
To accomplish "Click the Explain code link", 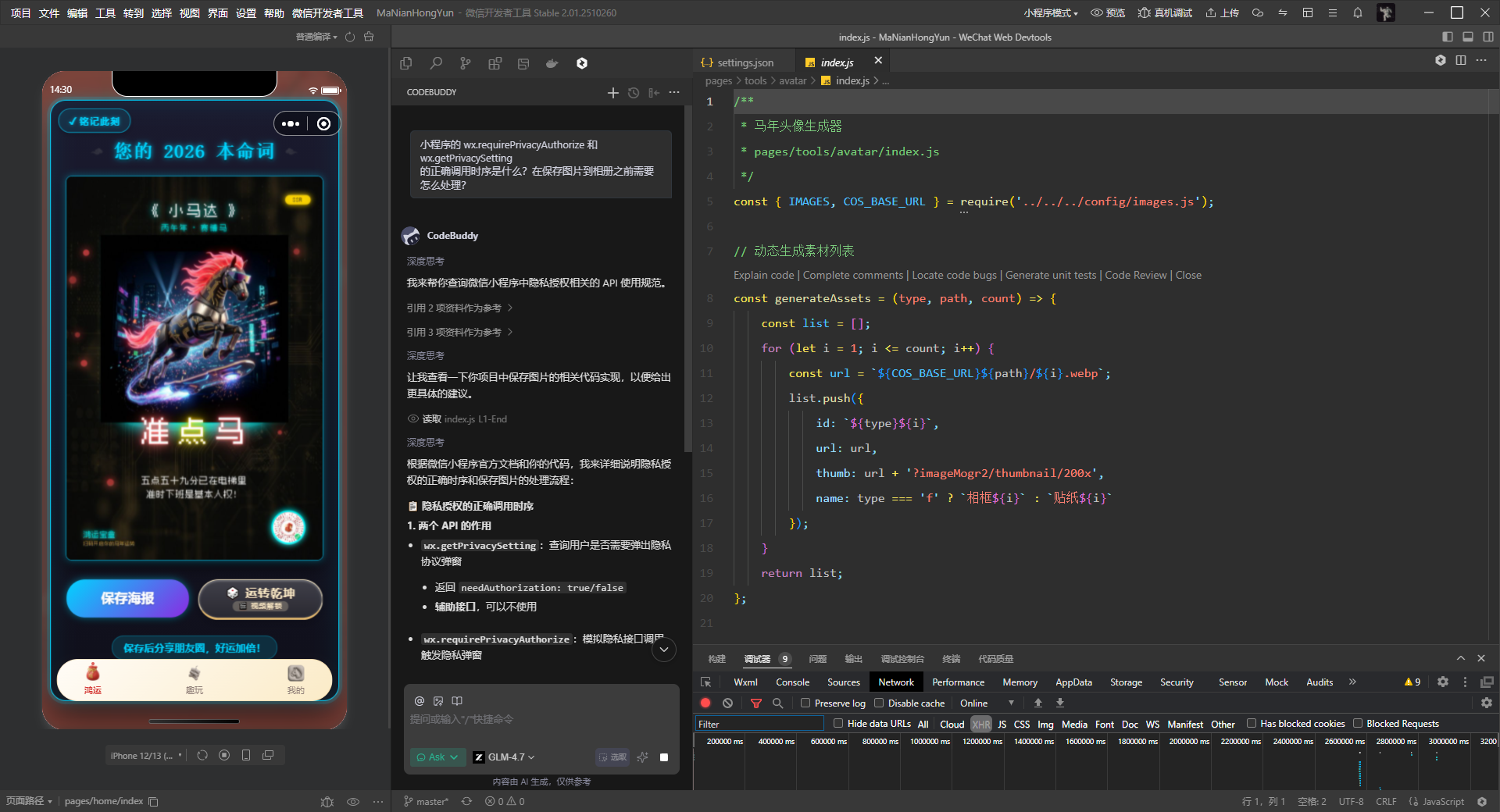I will coord(763,275).
